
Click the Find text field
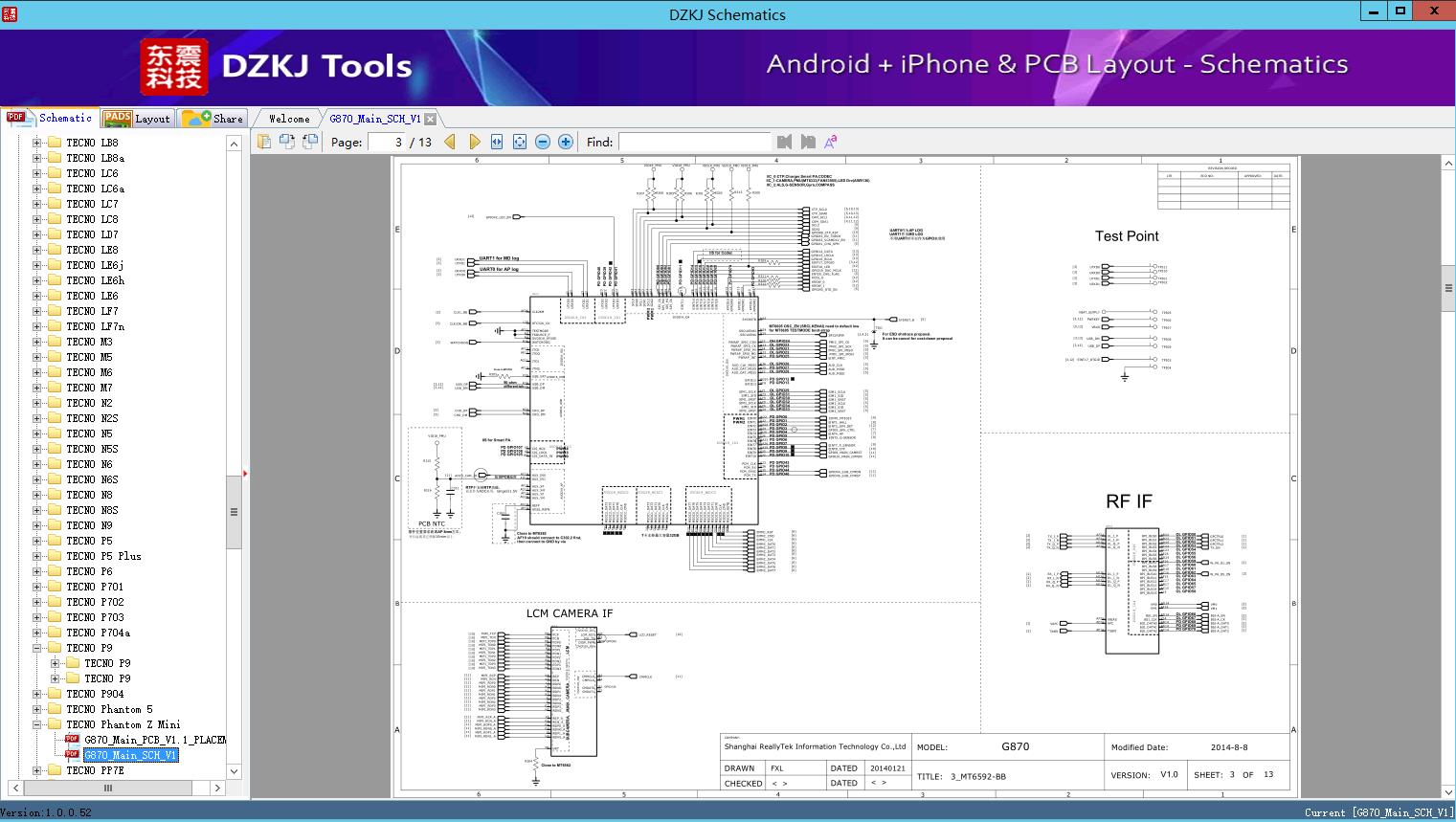(694, 142)
